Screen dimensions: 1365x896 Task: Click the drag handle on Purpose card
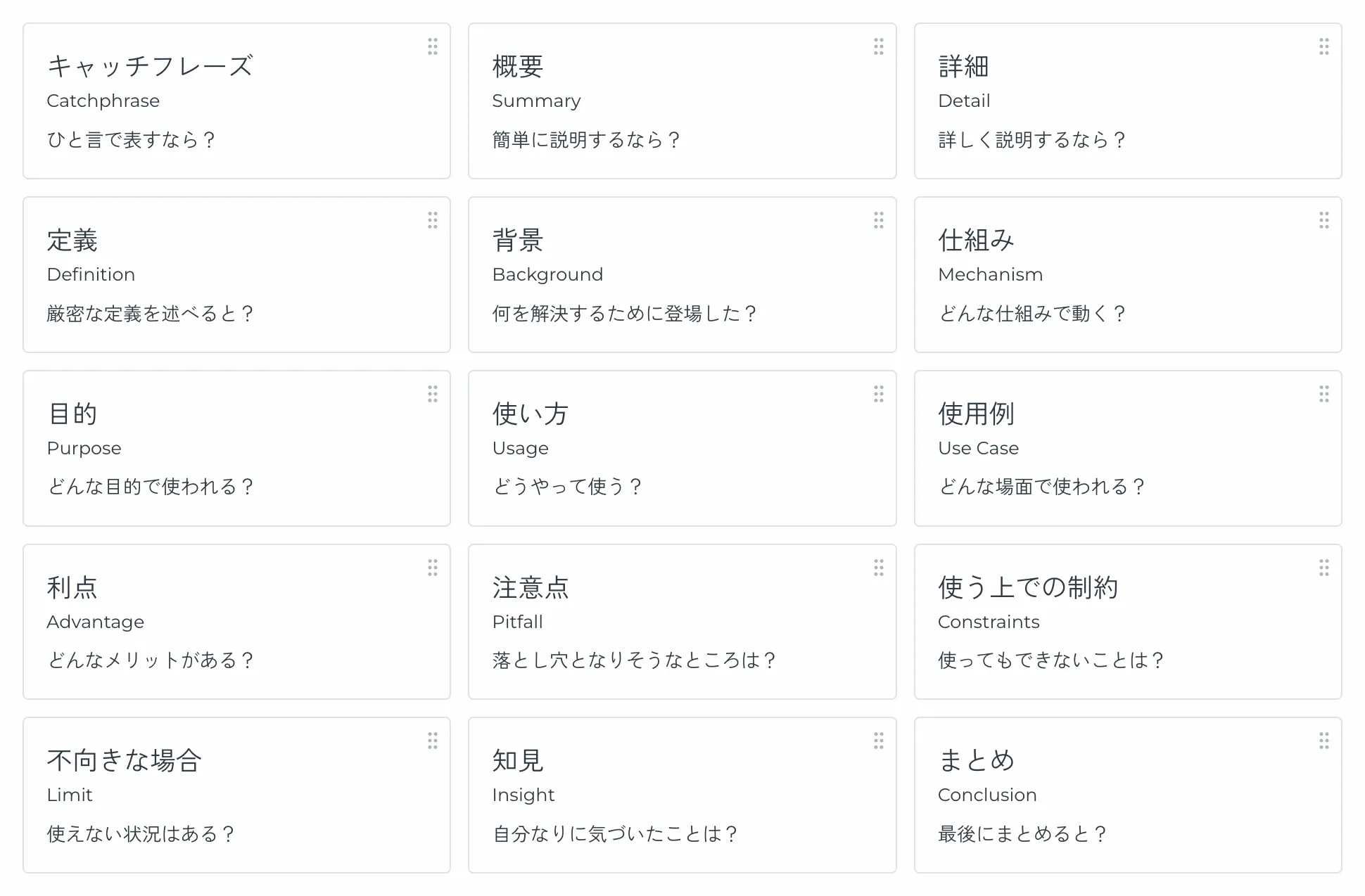pyautogui.click(x=433, y=394)
